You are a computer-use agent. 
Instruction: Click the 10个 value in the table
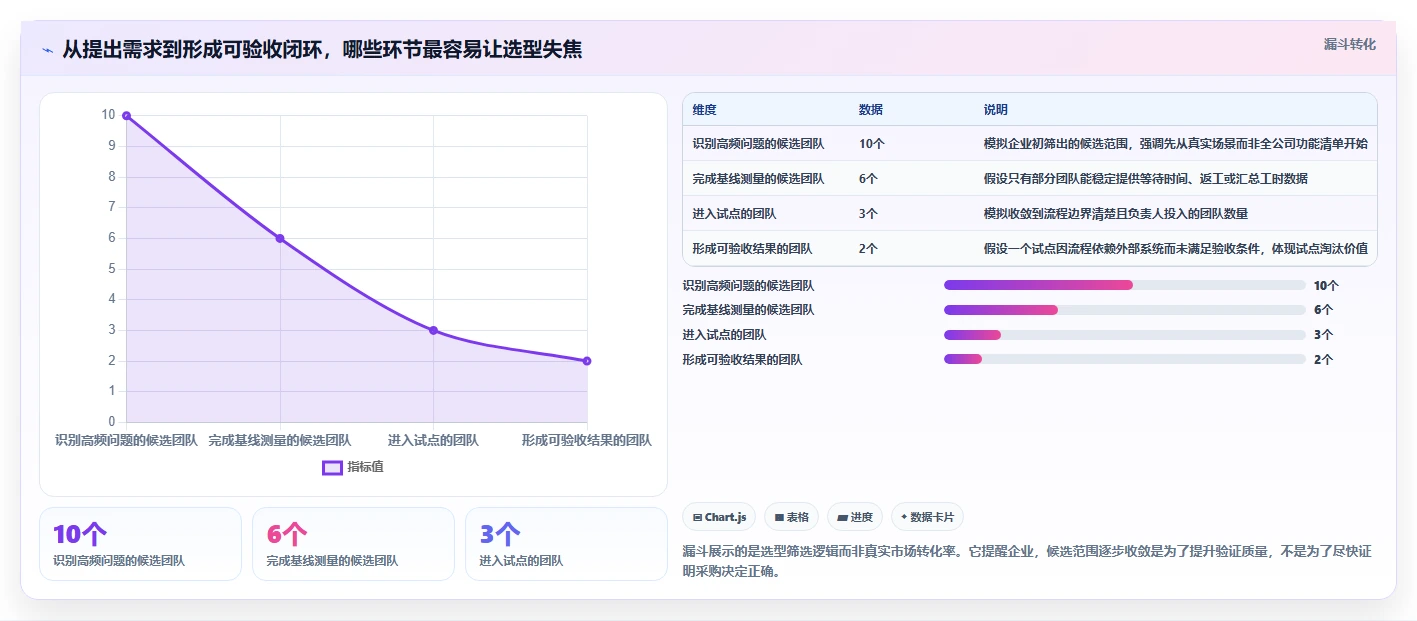tap(871, 143)
